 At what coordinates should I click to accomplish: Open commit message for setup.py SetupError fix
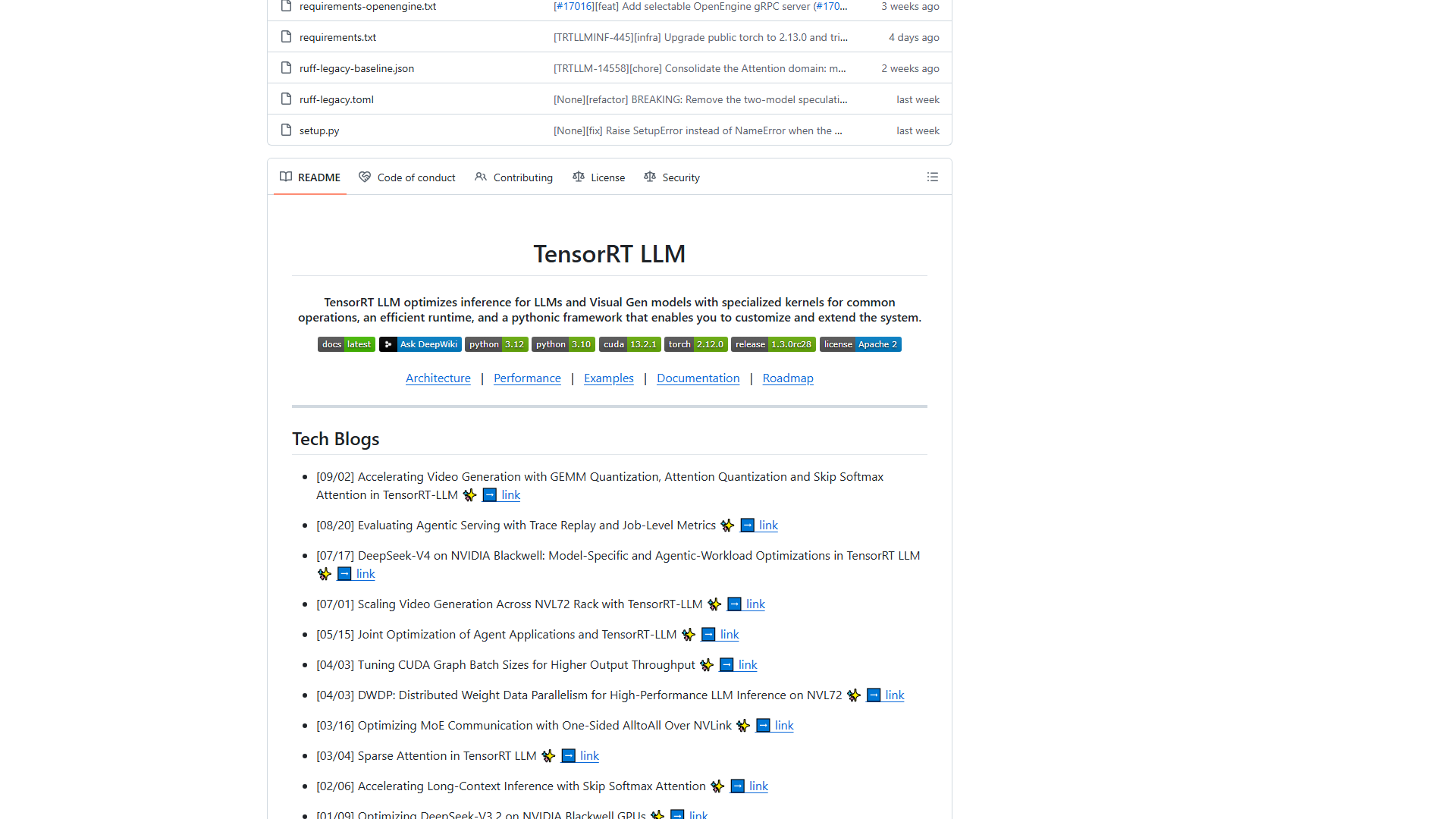tap(698, 130)
